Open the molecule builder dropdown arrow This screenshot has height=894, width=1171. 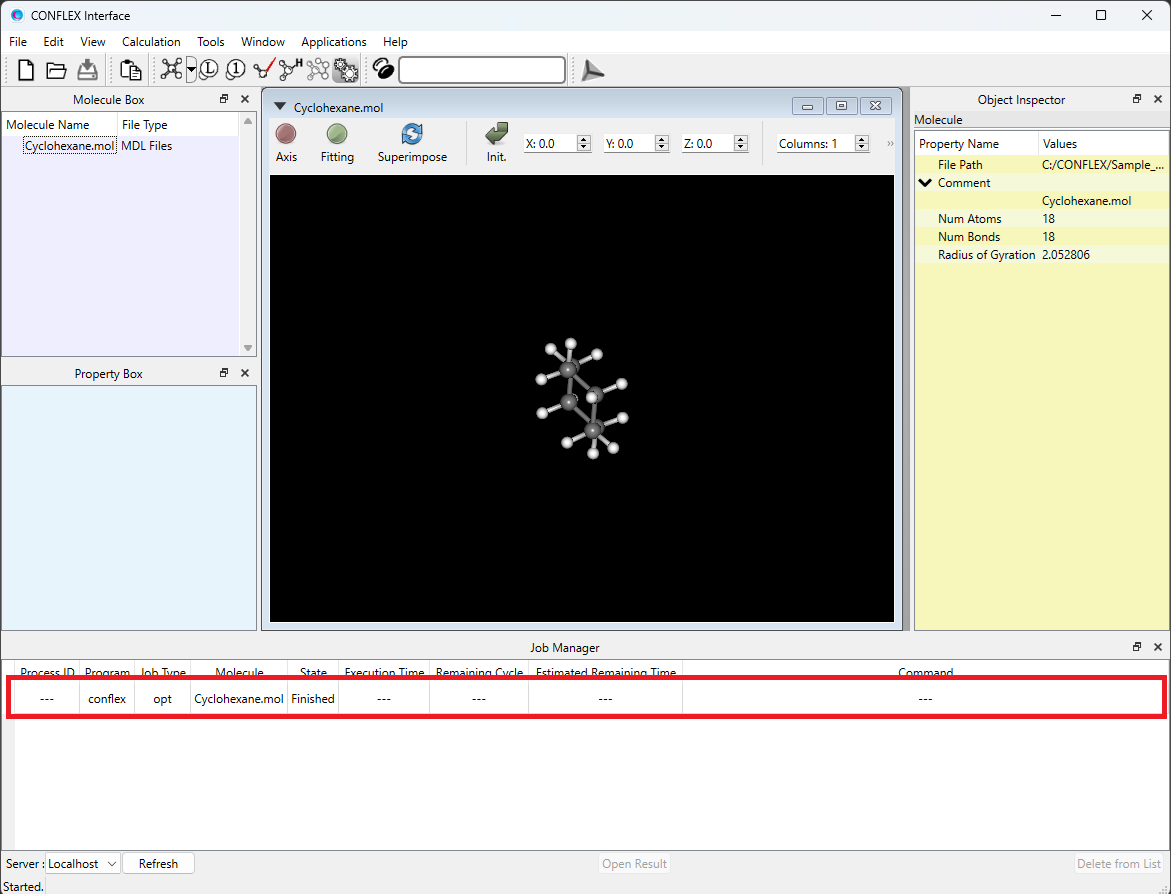click(191, 71)
